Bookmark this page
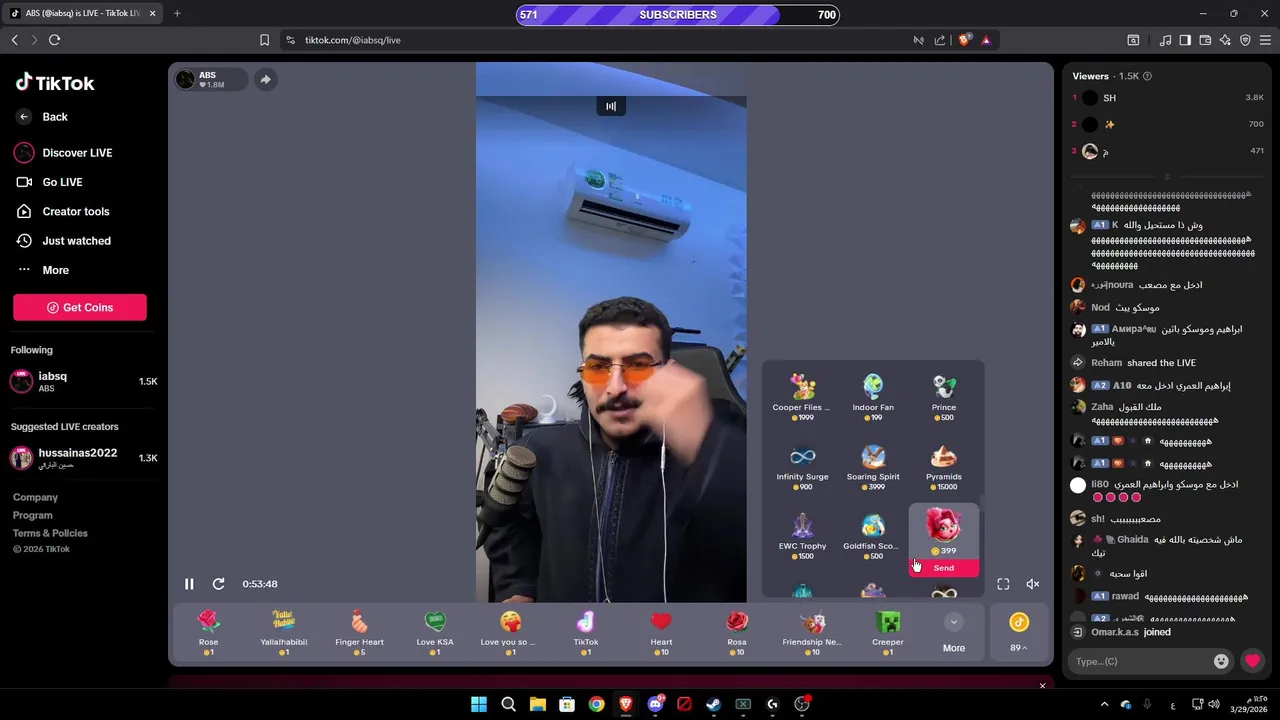This screenshot has height=720, width=1280. pyautogui.click(x=264, y=40)
